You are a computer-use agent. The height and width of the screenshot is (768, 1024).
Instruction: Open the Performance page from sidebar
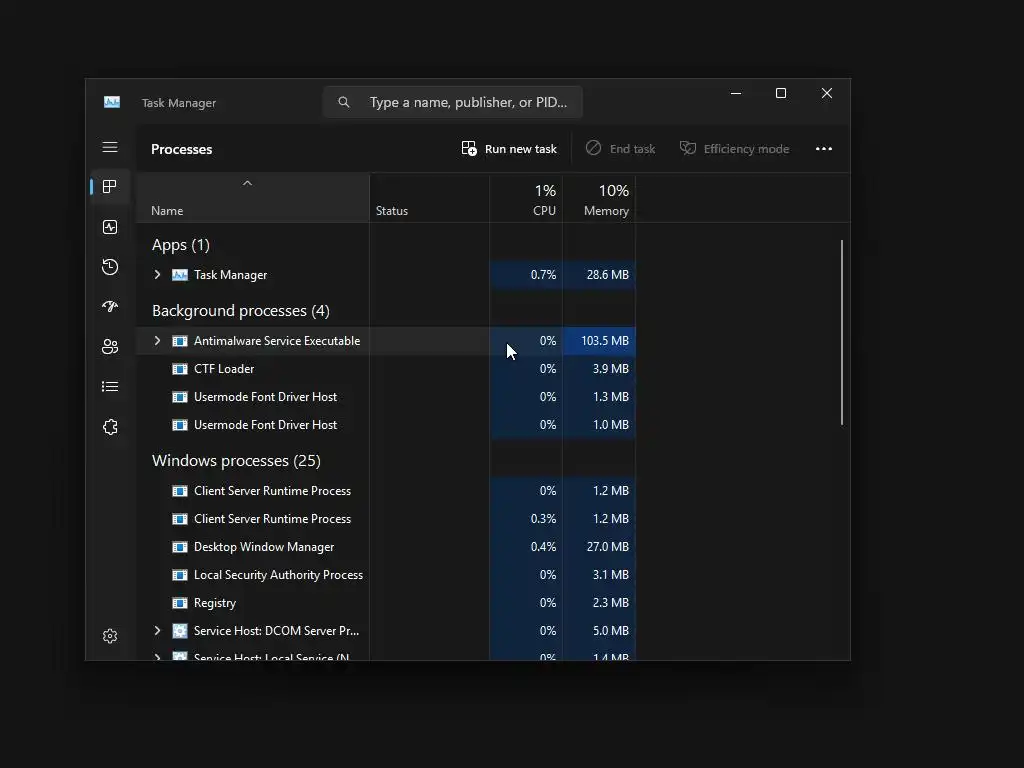(x=110, y=227)
